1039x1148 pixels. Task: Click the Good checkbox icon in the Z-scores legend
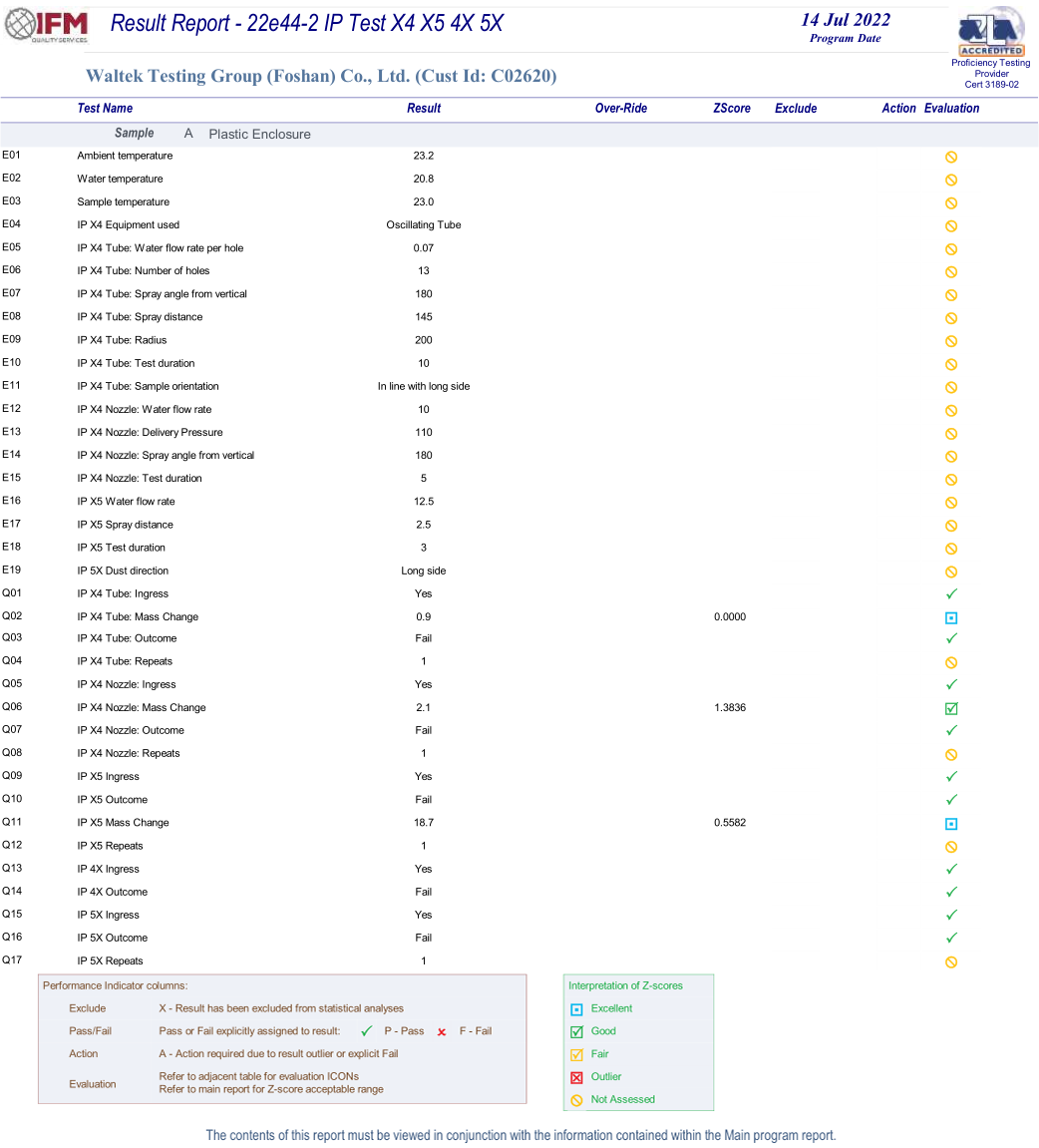576,1032
